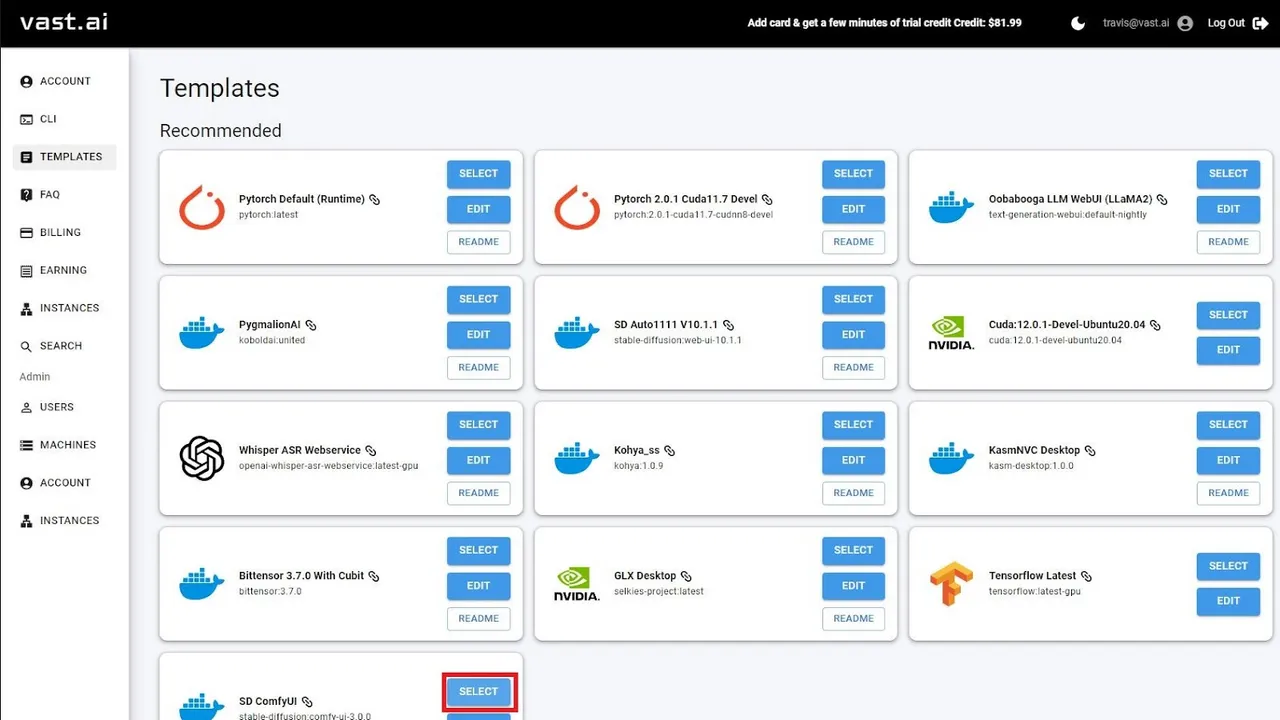This screenshot has height=720, width=1280.
Task: Click link icon beside Bittensor 3.7.0 With Cubit
Action: (374, 577)
